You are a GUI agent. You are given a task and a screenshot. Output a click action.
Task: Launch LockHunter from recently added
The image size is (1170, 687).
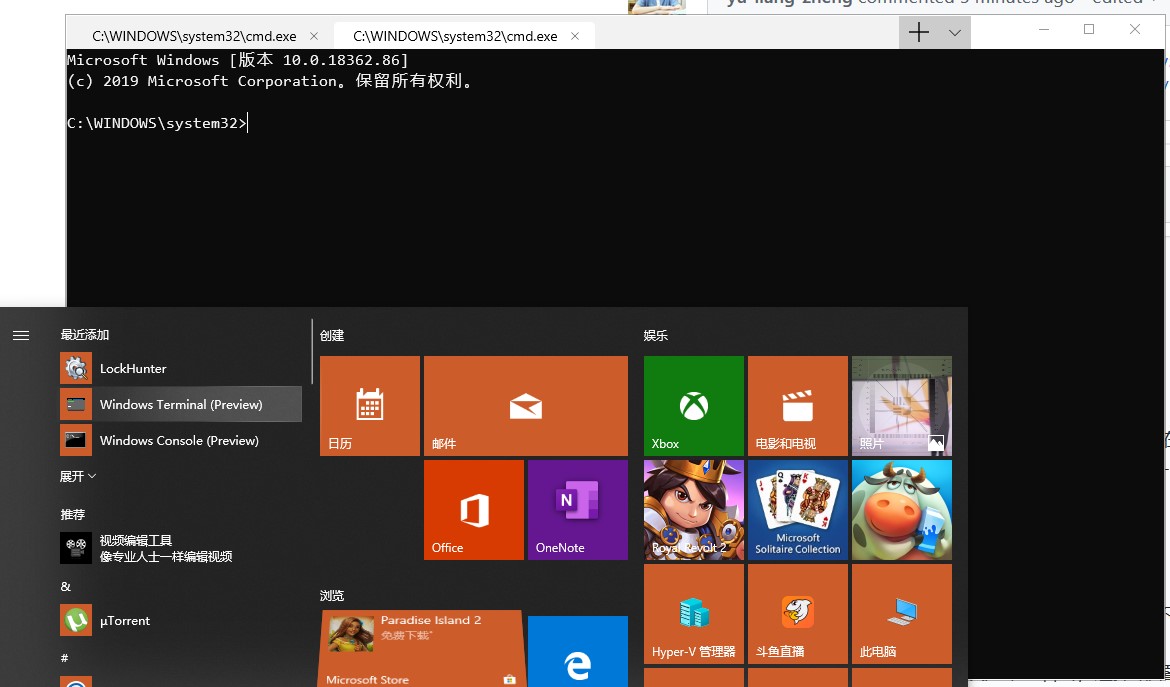tap(181, 368)
